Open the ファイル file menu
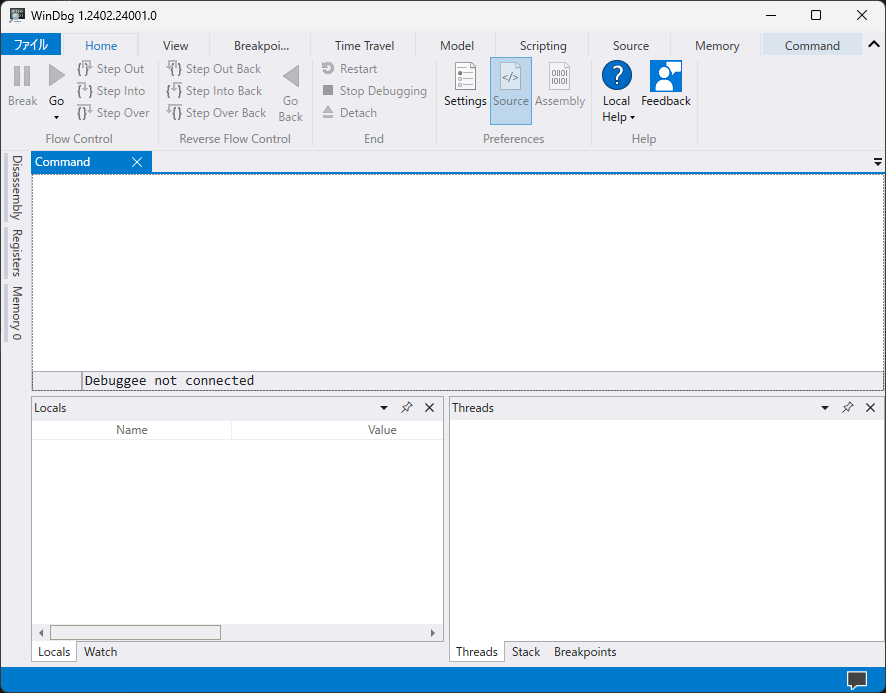 31,45
